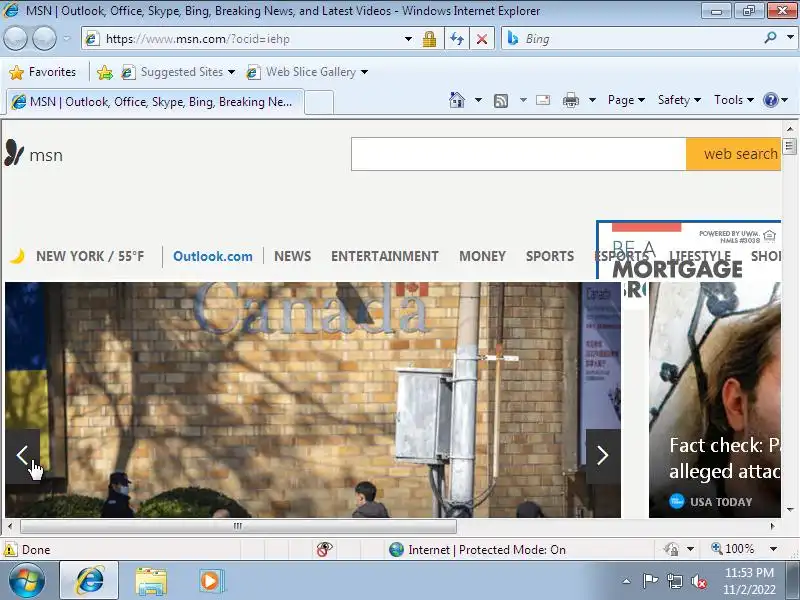Show hidden tray icons arrow

[x=627, y=581]
